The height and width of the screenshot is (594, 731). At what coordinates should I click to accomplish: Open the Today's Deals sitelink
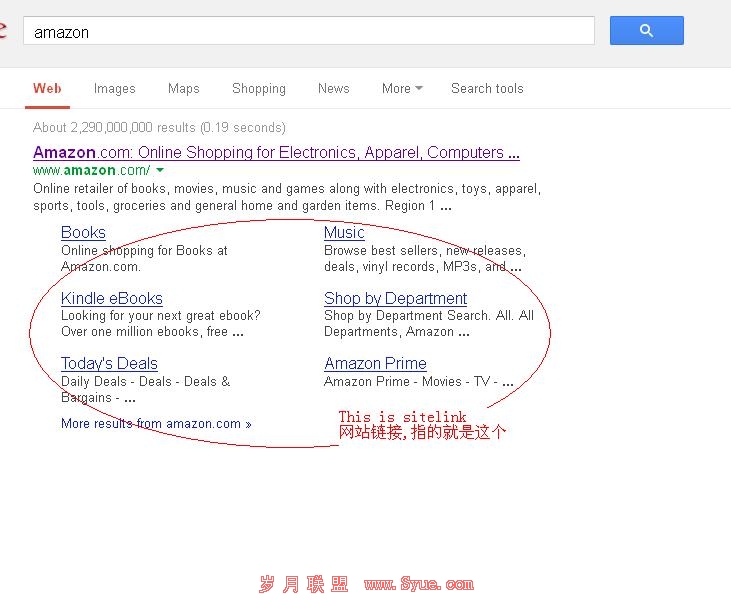tap(110, 363)
